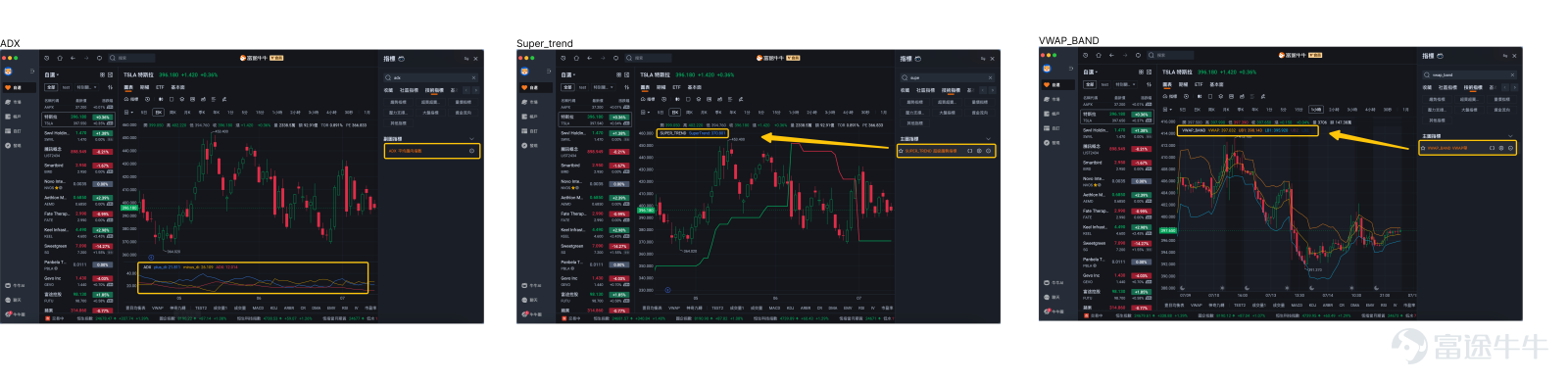Click the back arrow in the Super_trend window
1568x382 pixels.
coord(589,58)
